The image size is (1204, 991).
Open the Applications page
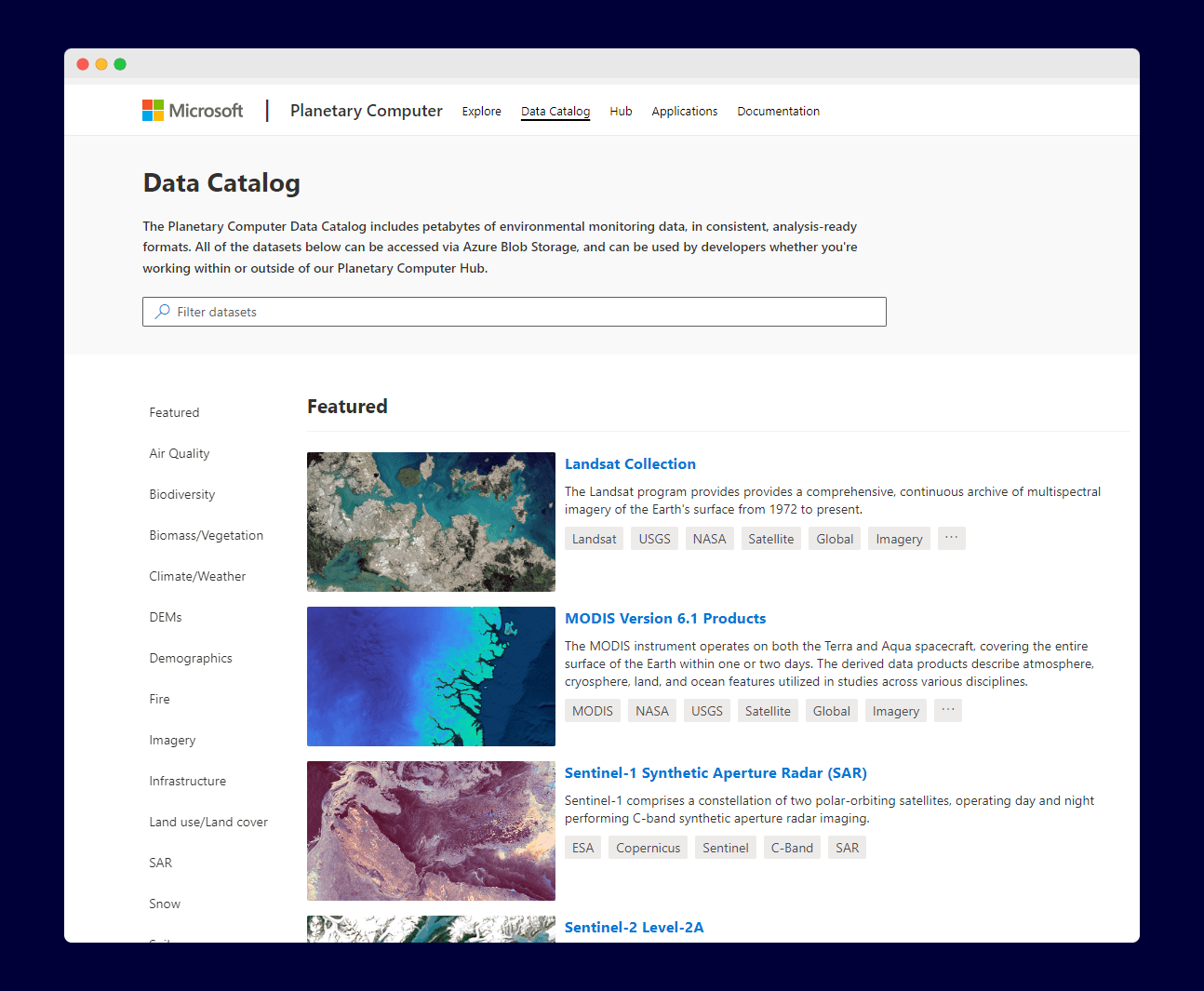(684, 111)
